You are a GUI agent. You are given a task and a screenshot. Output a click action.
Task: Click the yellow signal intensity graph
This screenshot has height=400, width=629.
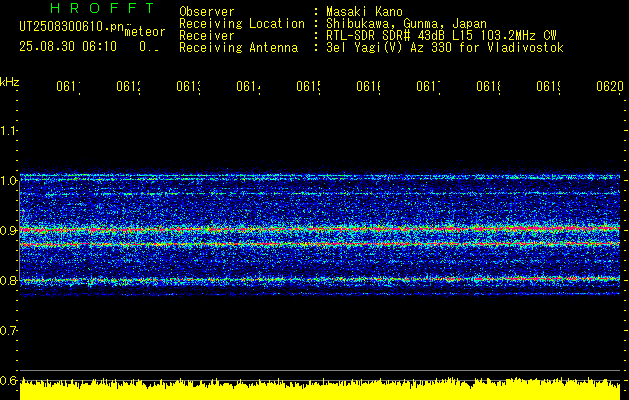(x=320, y=389)
